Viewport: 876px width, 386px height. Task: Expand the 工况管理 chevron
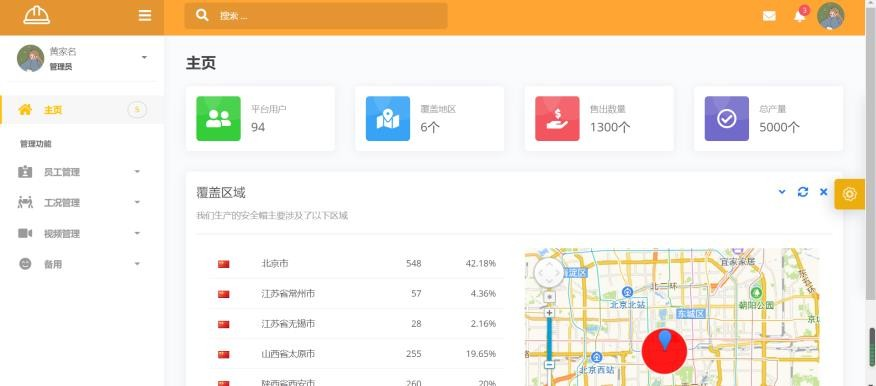[x=137, y=202]
